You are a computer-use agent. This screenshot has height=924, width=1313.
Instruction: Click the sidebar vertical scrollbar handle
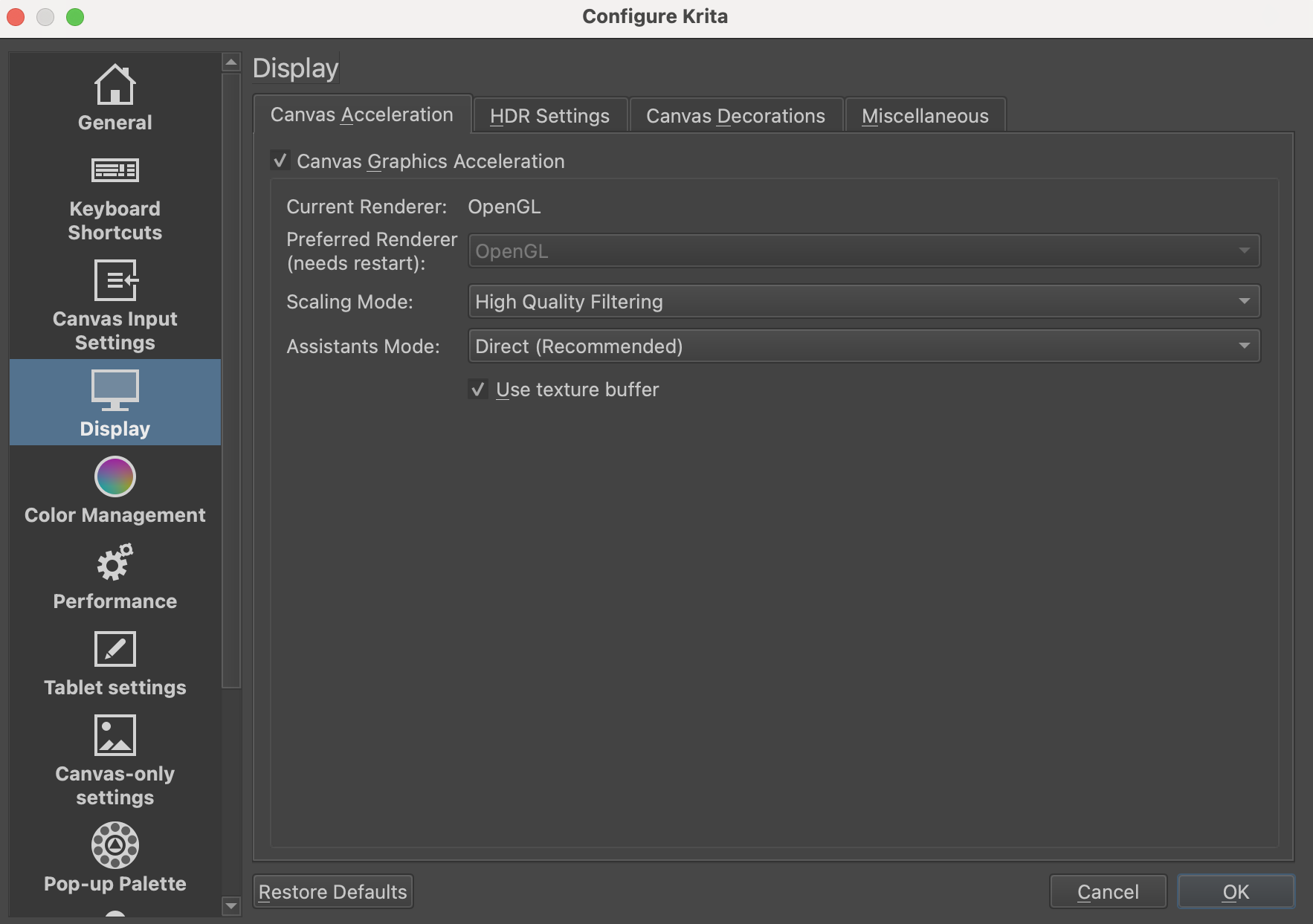[231, 381]
